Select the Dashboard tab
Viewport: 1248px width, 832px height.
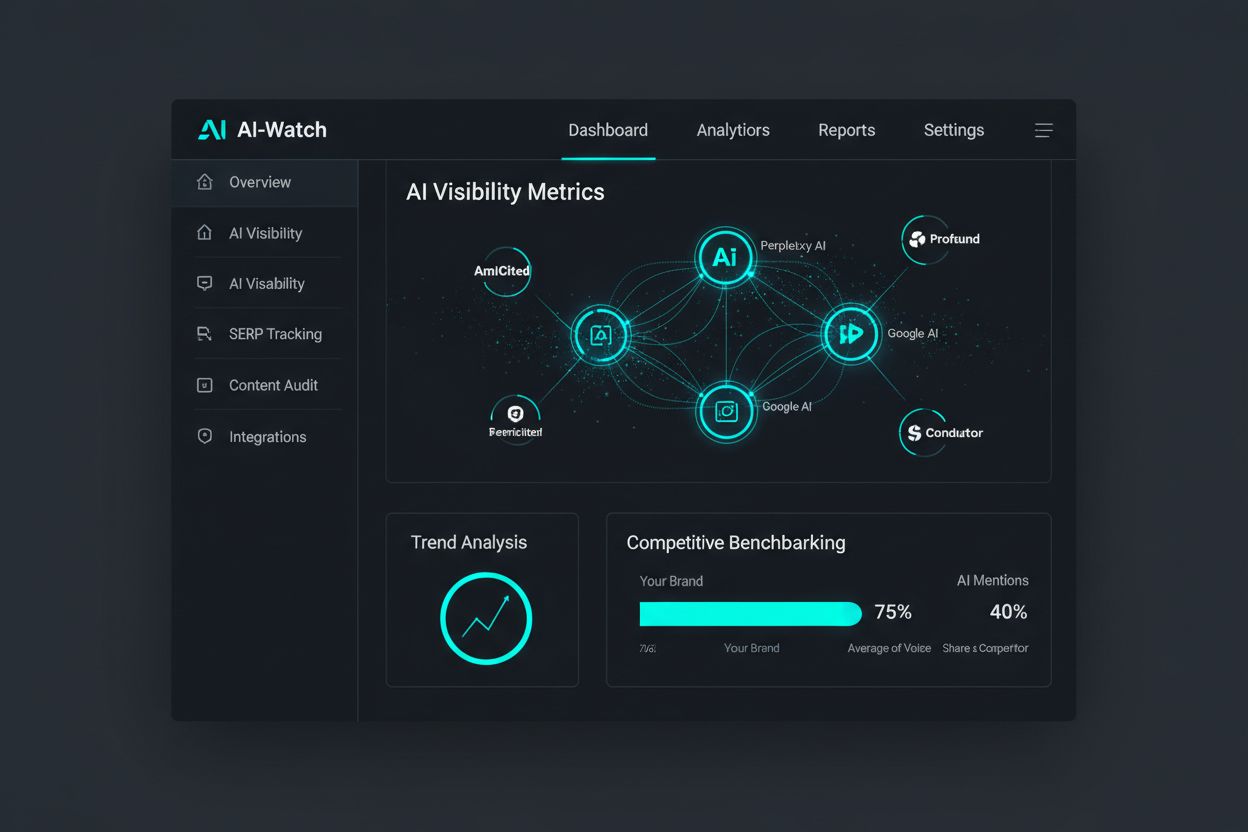click(x=608, y=130)
